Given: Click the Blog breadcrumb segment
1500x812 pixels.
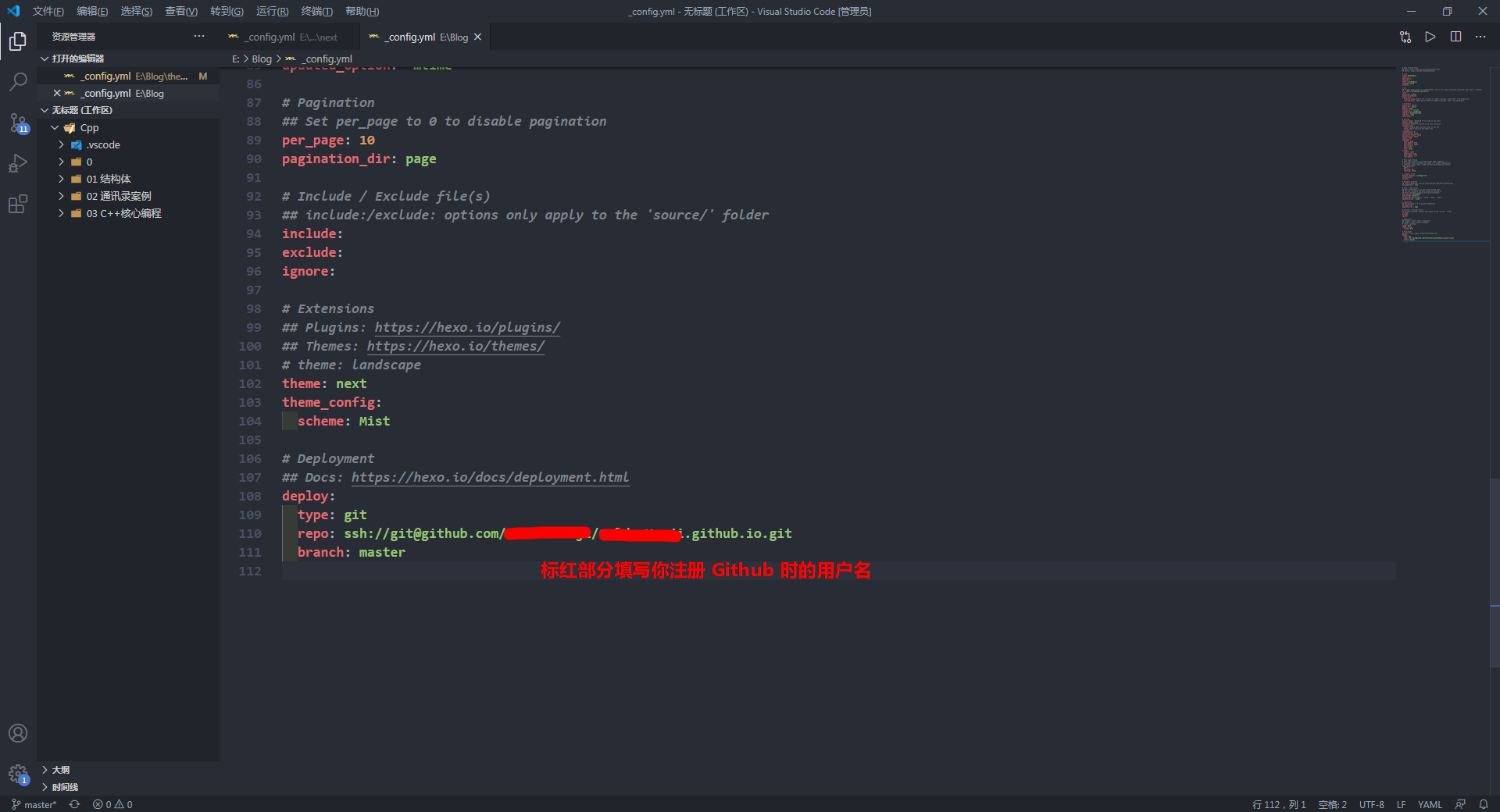Looking at the screenshot, I should [x=262, y=59].
